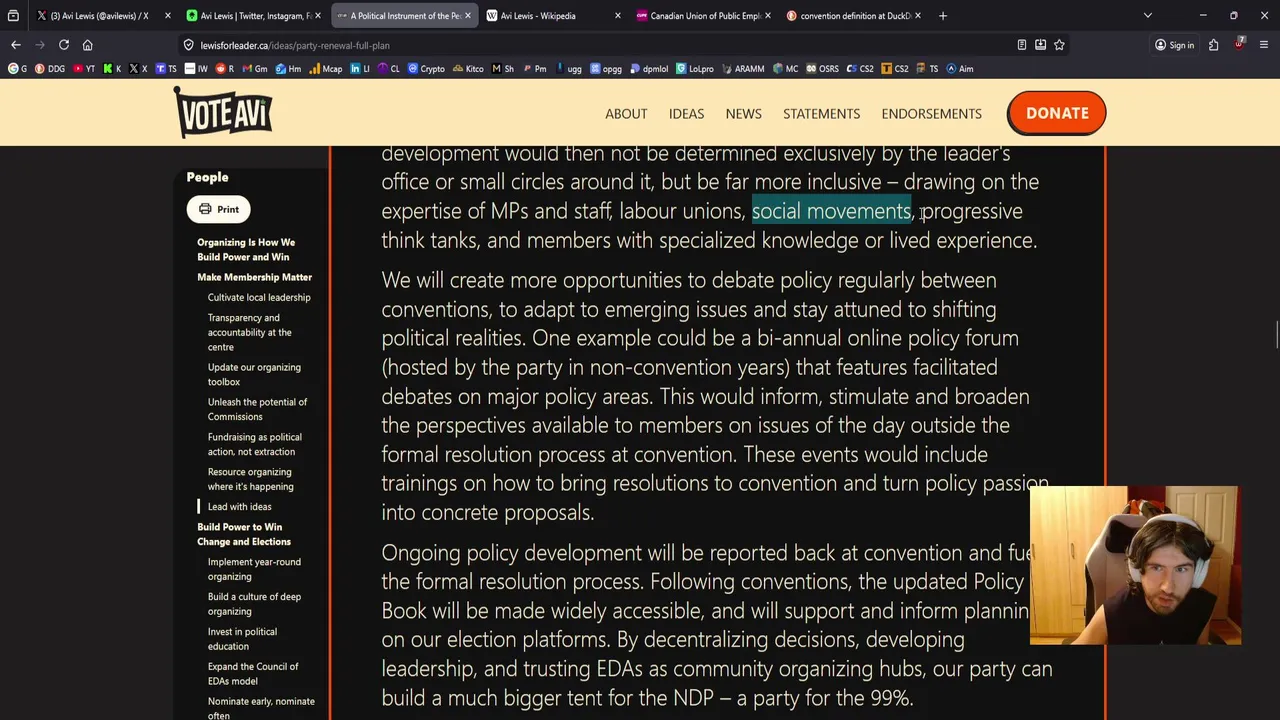Viewport: 1280px width, 720px height.
Task: Open the Kitco bookmark
Action: tap(468, 69)
